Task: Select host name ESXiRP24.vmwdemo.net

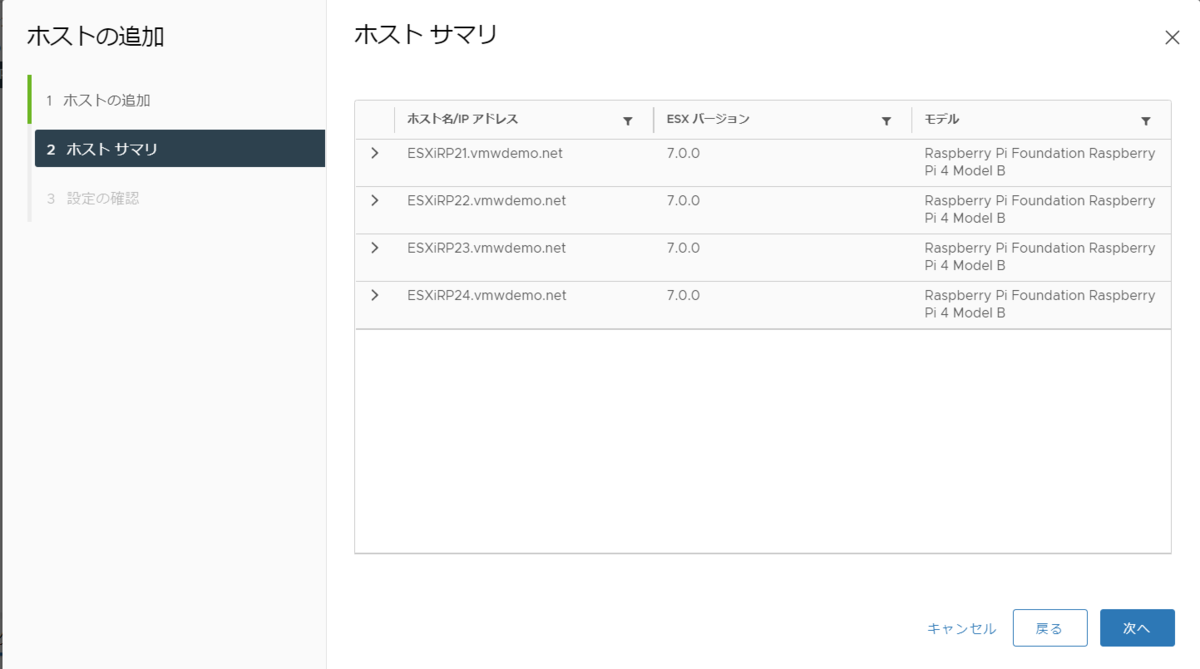Action: pyautogui.click(x=487, y=295)
